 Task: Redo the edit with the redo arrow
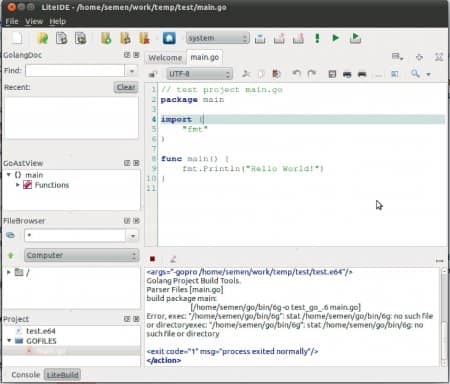click(x=311, y=73)
